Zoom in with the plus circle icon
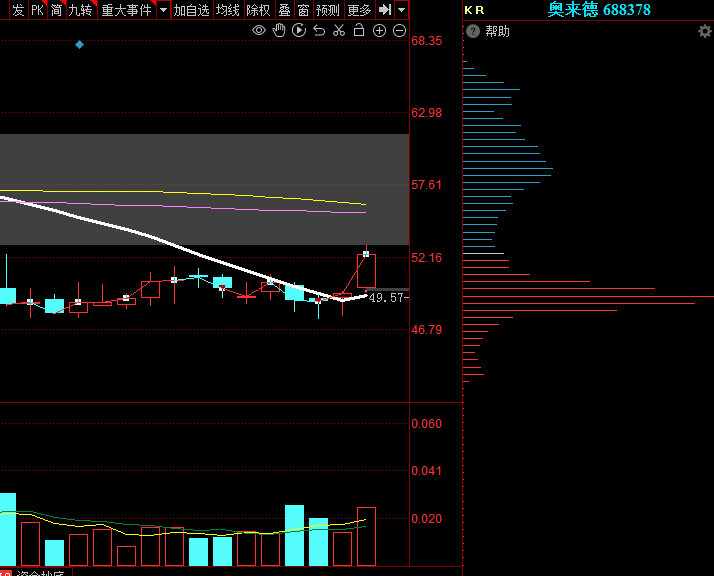Screen dimensions: 714x576 click(379, 31)
